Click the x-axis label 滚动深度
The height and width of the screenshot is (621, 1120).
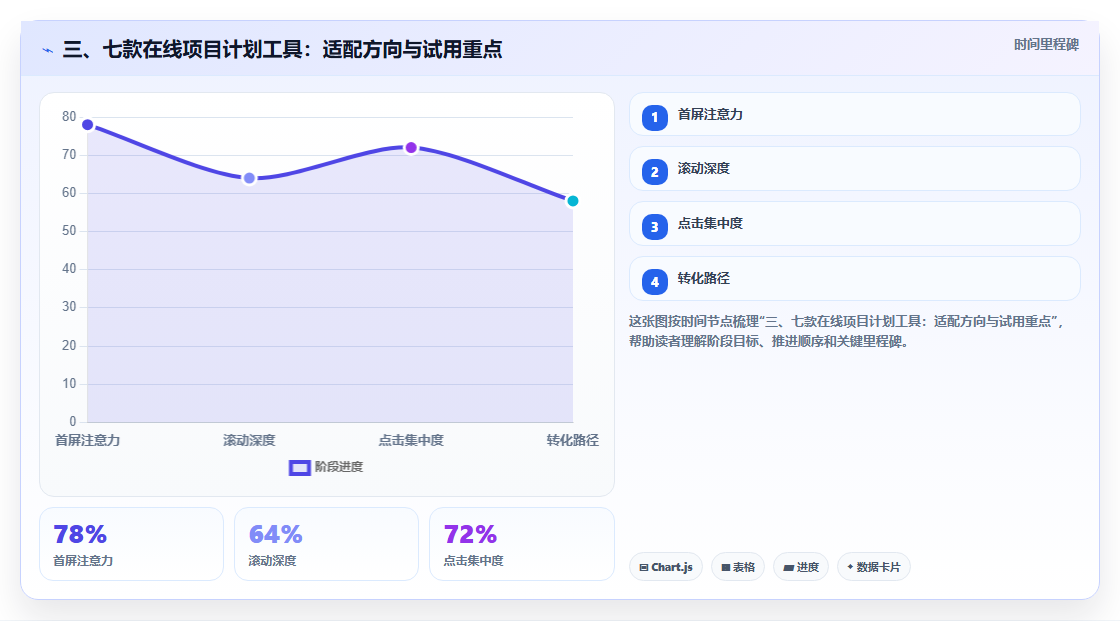coord(249,440)
